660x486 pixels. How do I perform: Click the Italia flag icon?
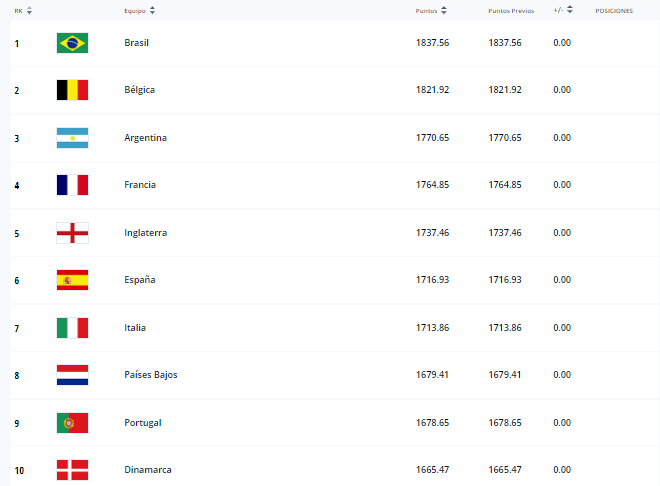[x=72, y=328]
